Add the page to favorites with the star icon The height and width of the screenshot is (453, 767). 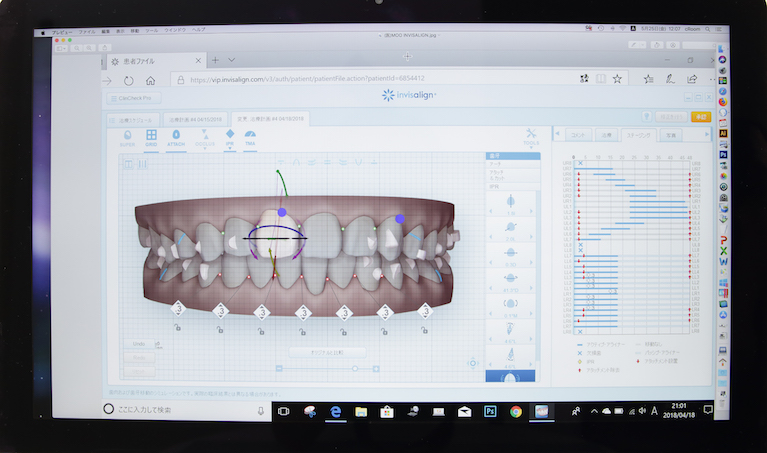coord(617,79)
